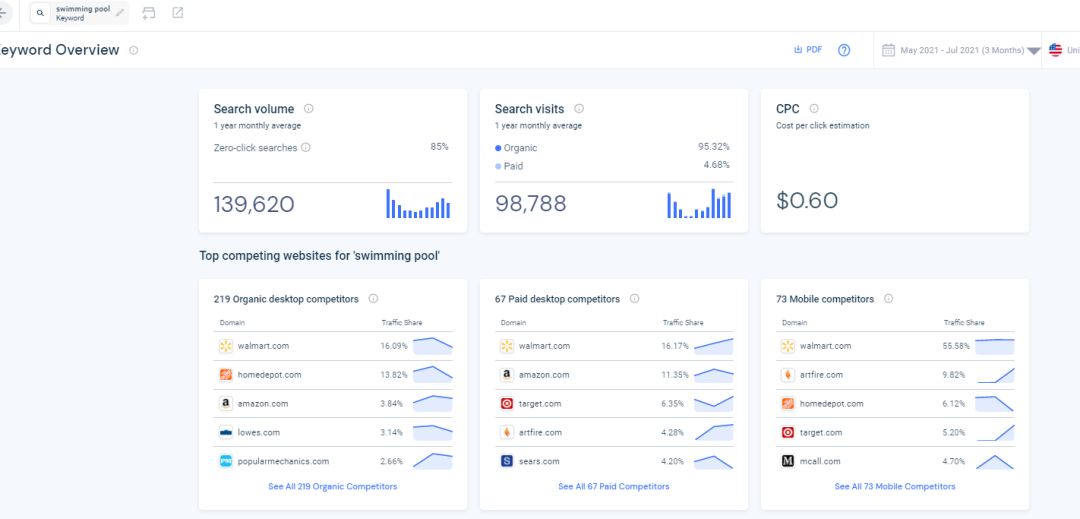Click the Search volume bar chart
The image size is (1080, 519).
(x=418, y=204)
